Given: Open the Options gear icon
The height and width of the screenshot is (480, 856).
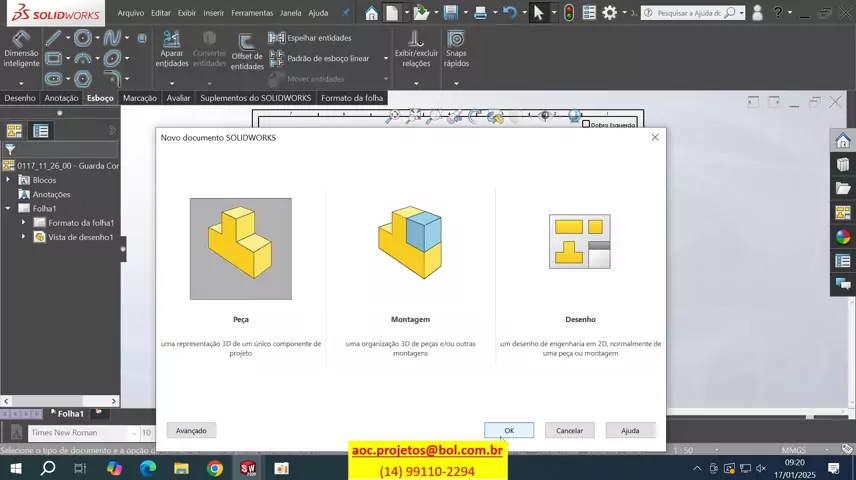Looking at the screenshot, I should click(x=609, y=13).
